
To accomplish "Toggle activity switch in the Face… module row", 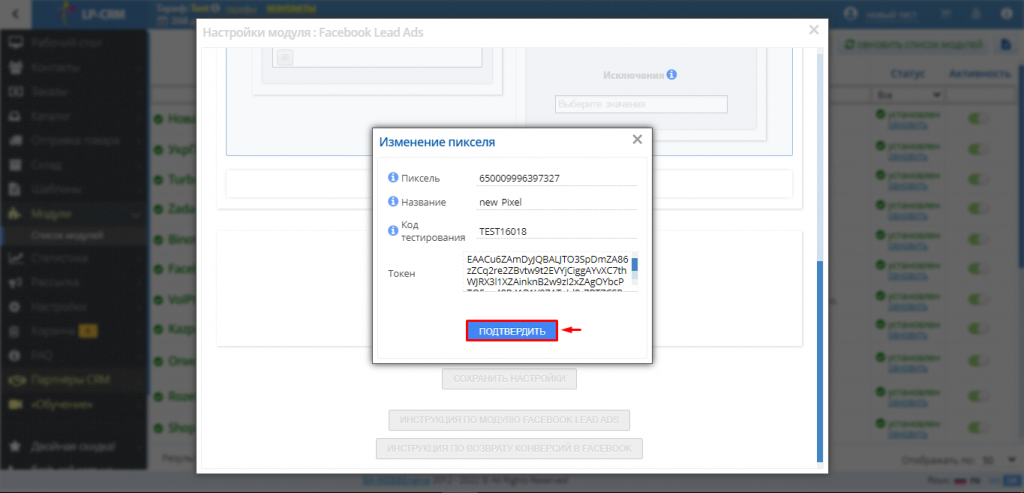I will [x=979, y=269].
